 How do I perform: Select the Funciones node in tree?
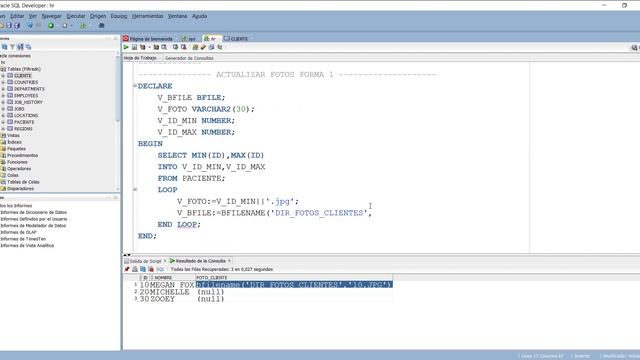click(17, 162)
